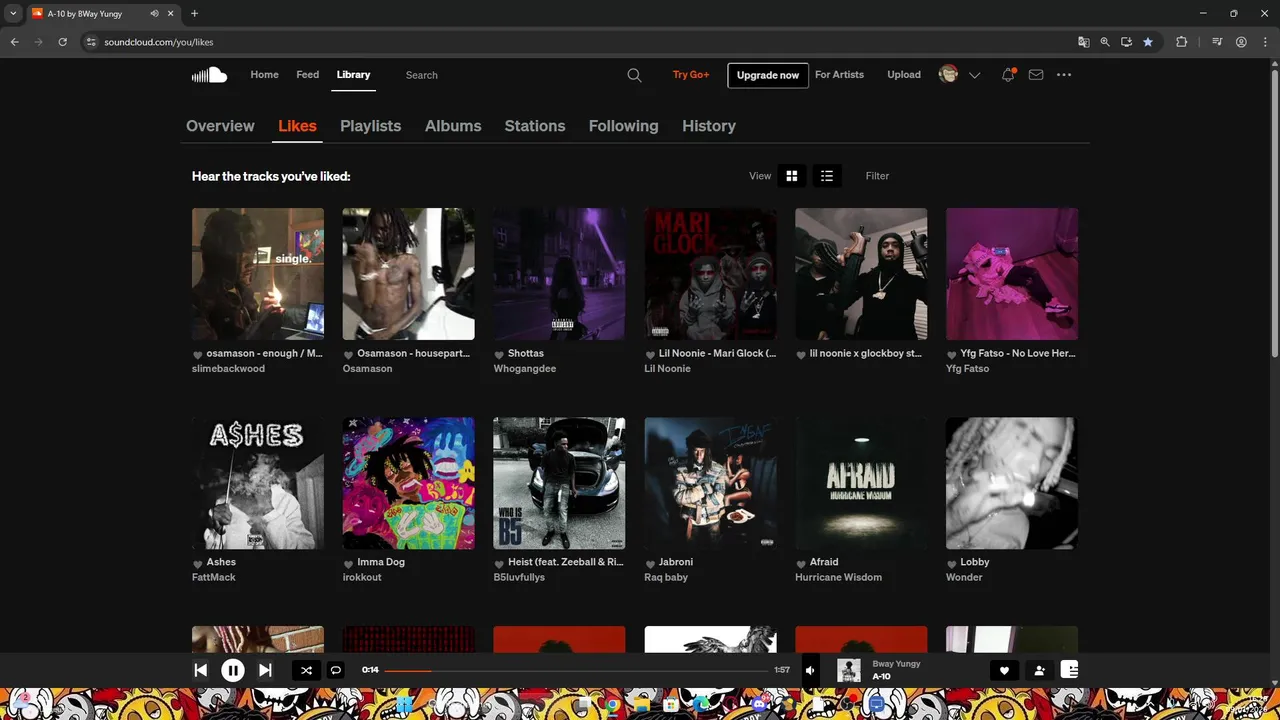Click the translate page icon
The width and height of the screenshot is (1280, 720).
pos(1084,42)
